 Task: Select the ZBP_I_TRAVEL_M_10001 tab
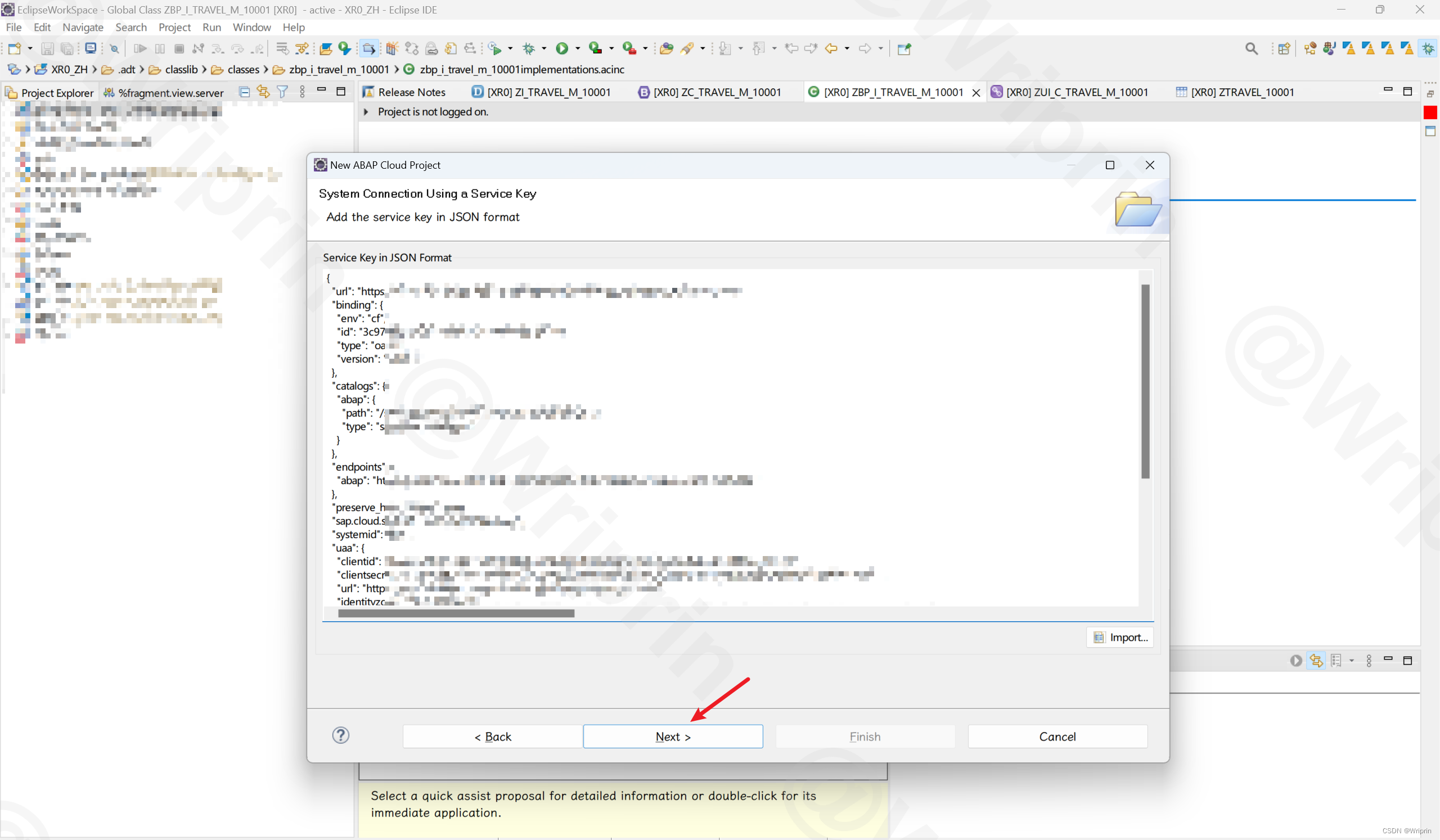click(893, 91)
